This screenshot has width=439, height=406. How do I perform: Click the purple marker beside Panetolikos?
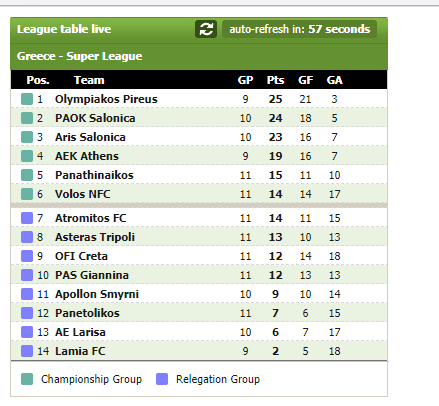click(27, 313)
